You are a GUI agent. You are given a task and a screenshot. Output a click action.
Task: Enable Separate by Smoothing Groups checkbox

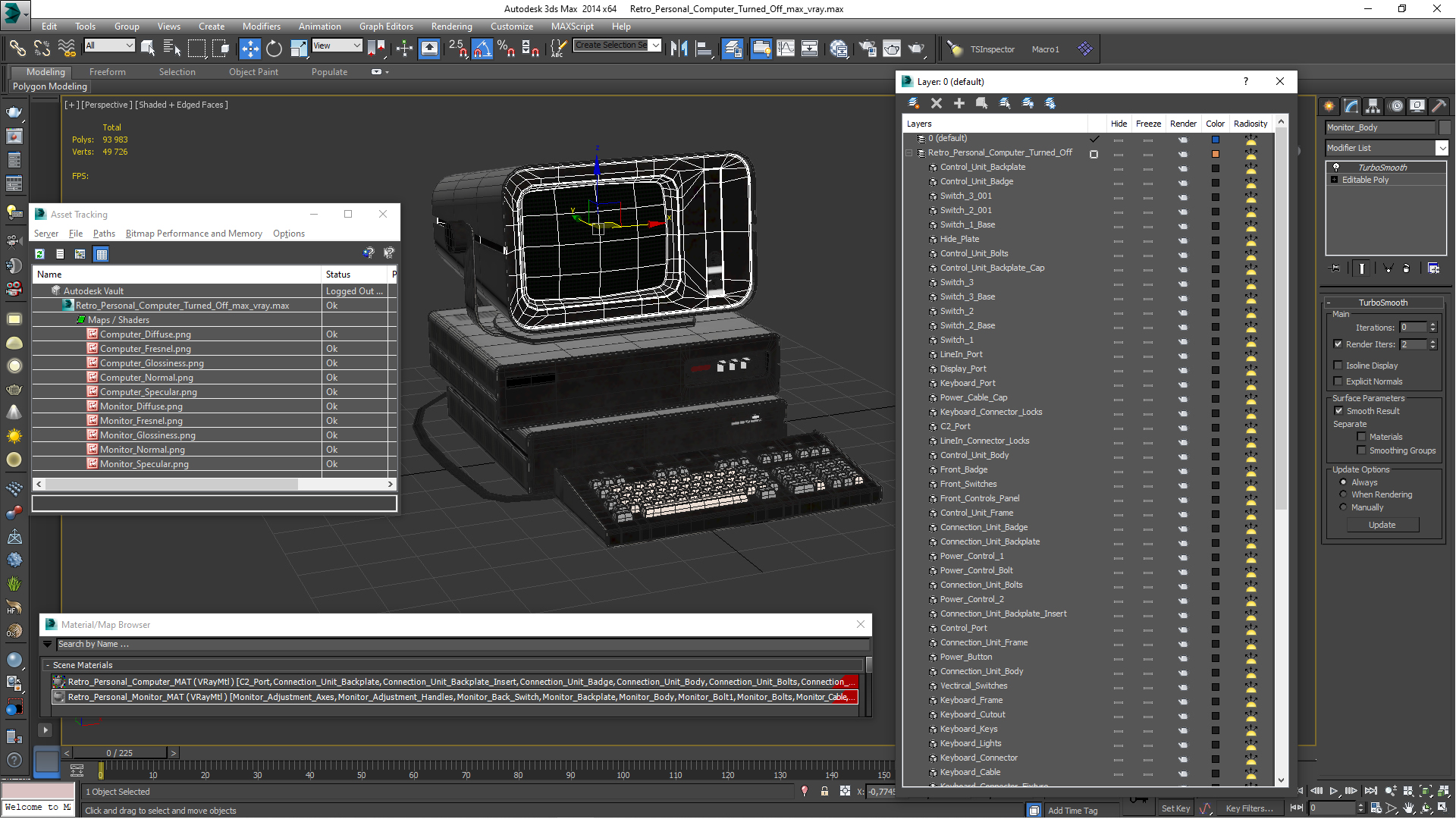pos(1361,450)
